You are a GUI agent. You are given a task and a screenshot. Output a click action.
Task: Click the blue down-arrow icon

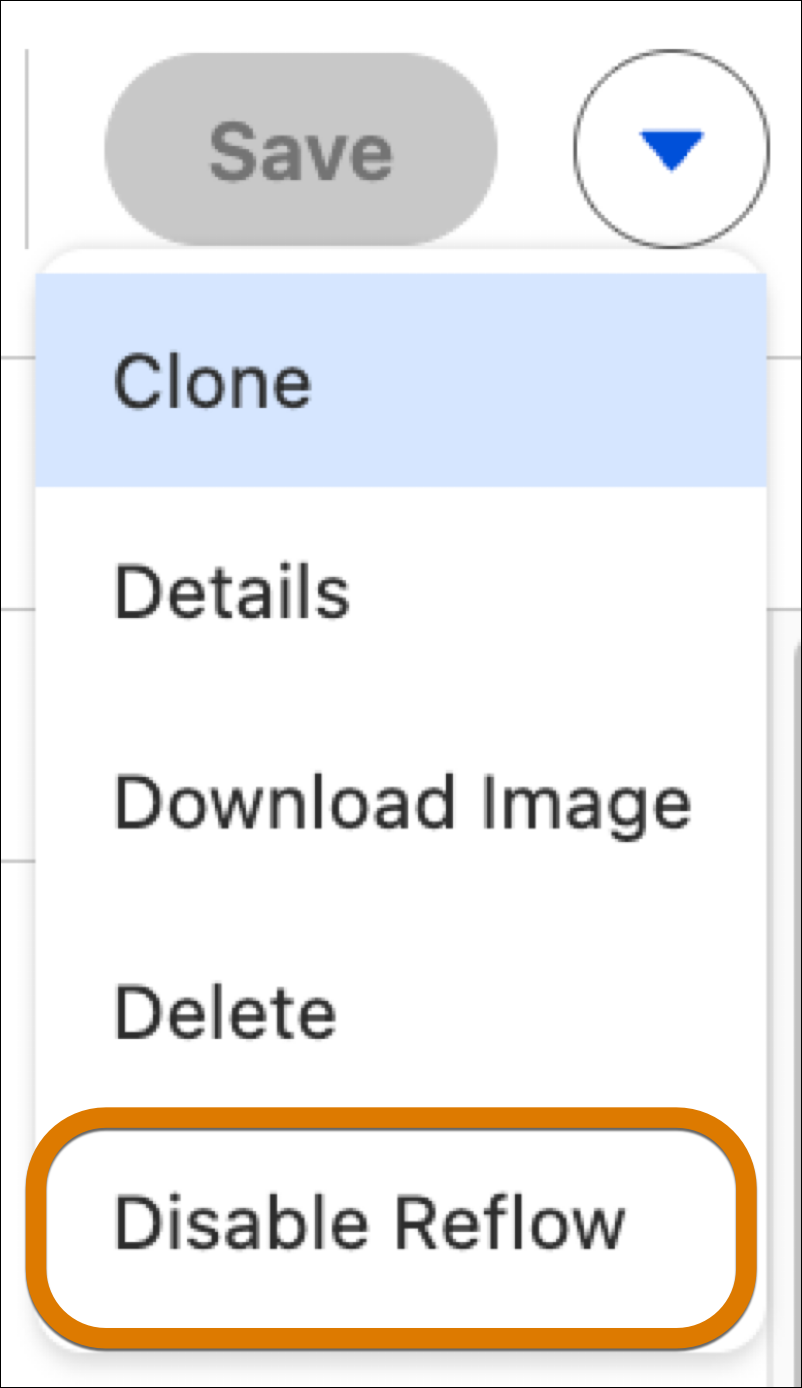tap(673, 150)
